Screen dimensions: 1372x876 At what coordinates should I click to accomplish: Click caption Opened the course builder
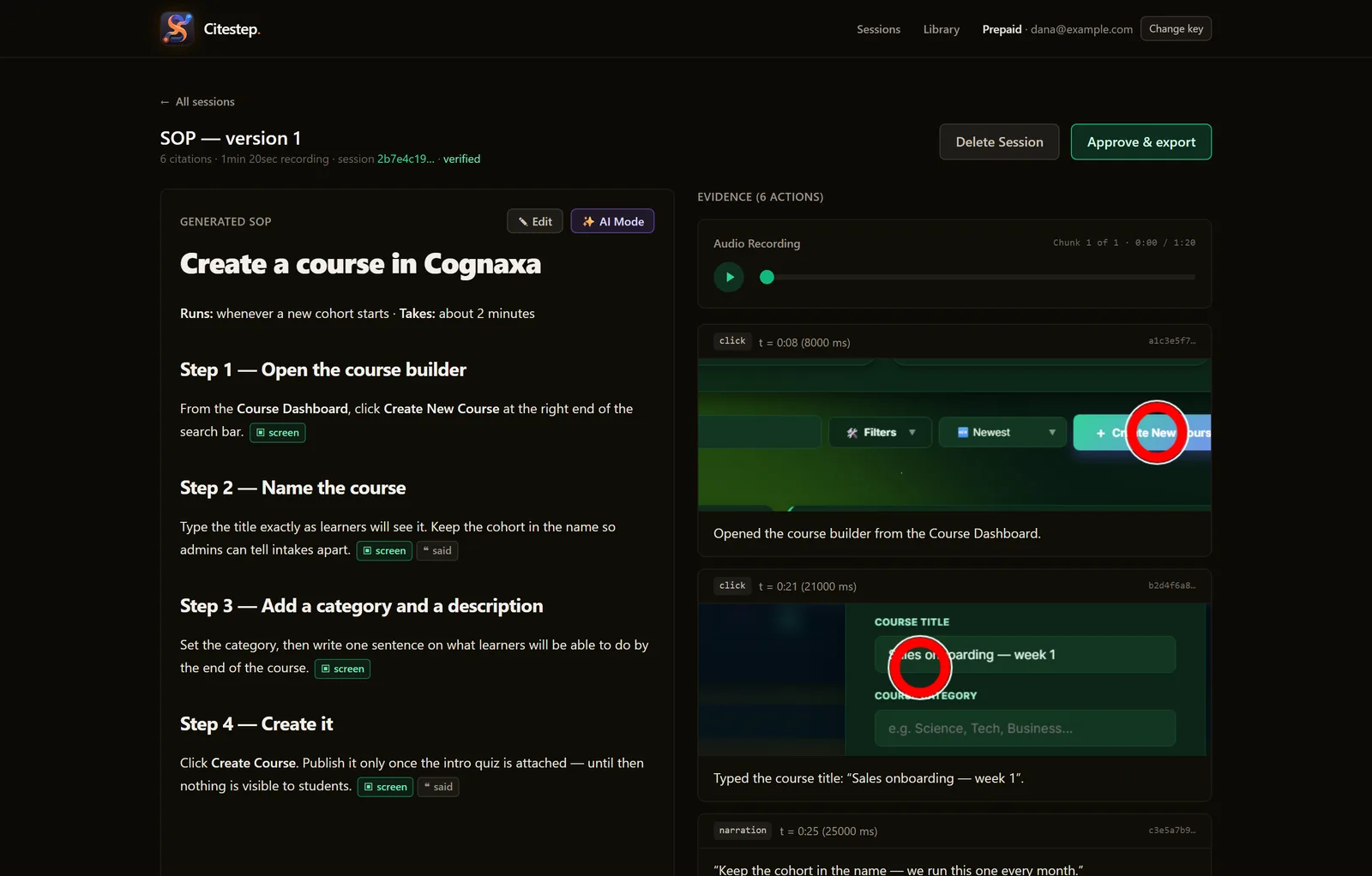click(877, 533)
